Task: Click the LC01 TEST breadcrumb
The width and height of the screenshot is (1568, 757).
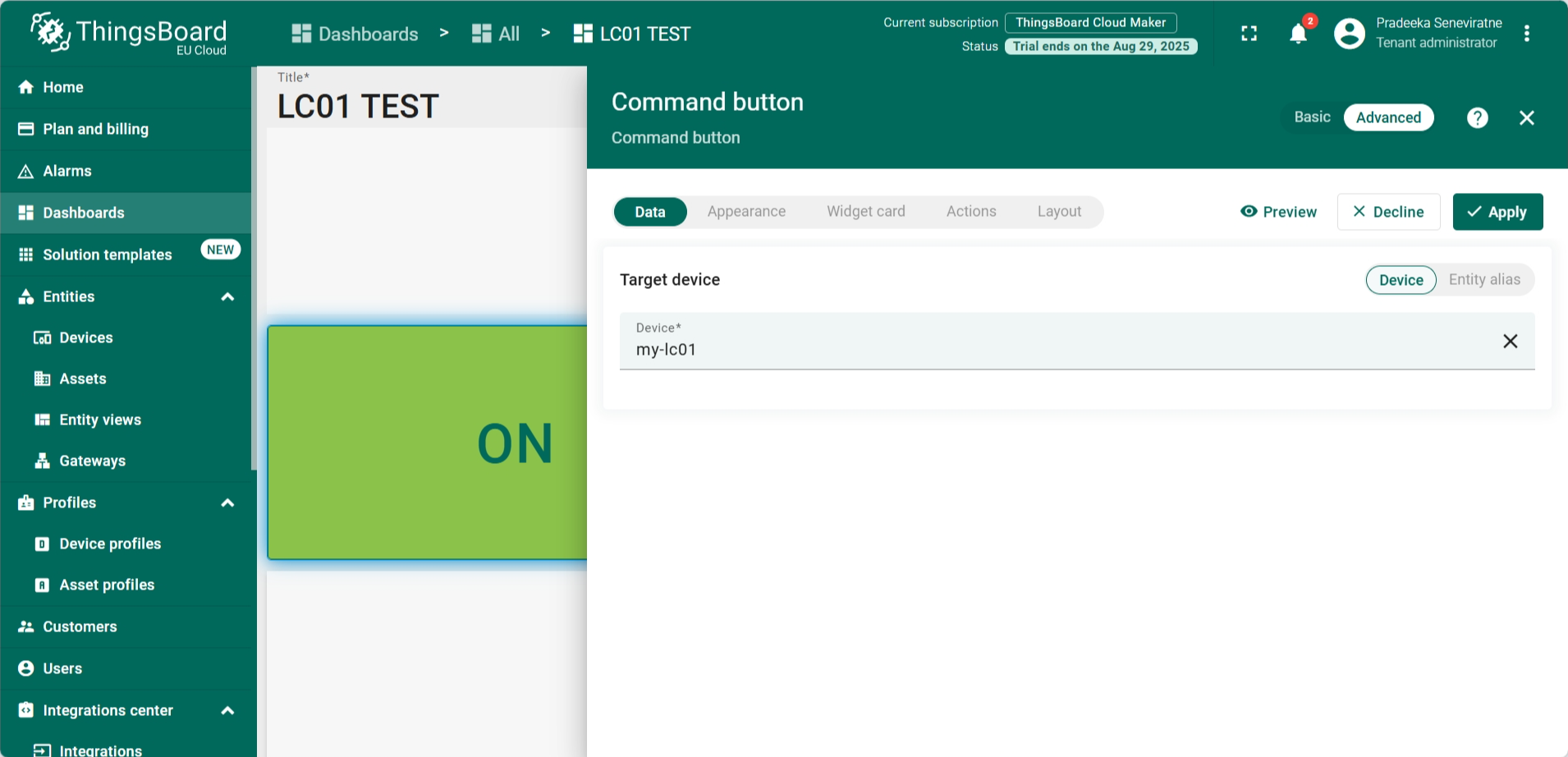Action: 632,34
